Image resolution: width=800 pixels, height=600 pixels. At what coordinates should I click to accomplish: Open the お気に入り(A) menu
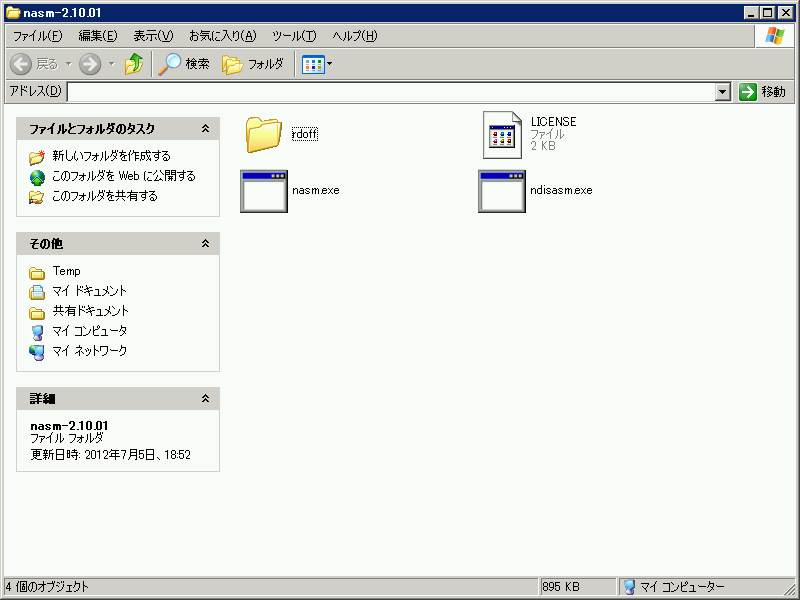222,36
